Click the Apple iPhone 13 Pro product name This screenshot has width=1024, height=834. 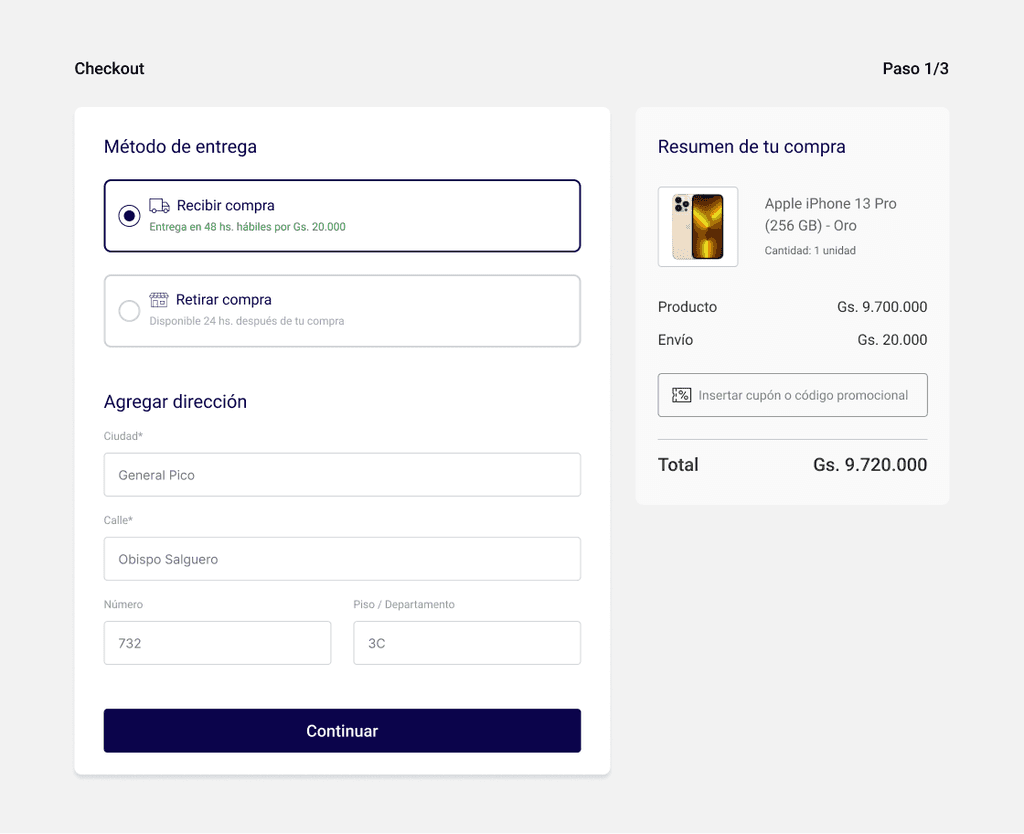831,214
